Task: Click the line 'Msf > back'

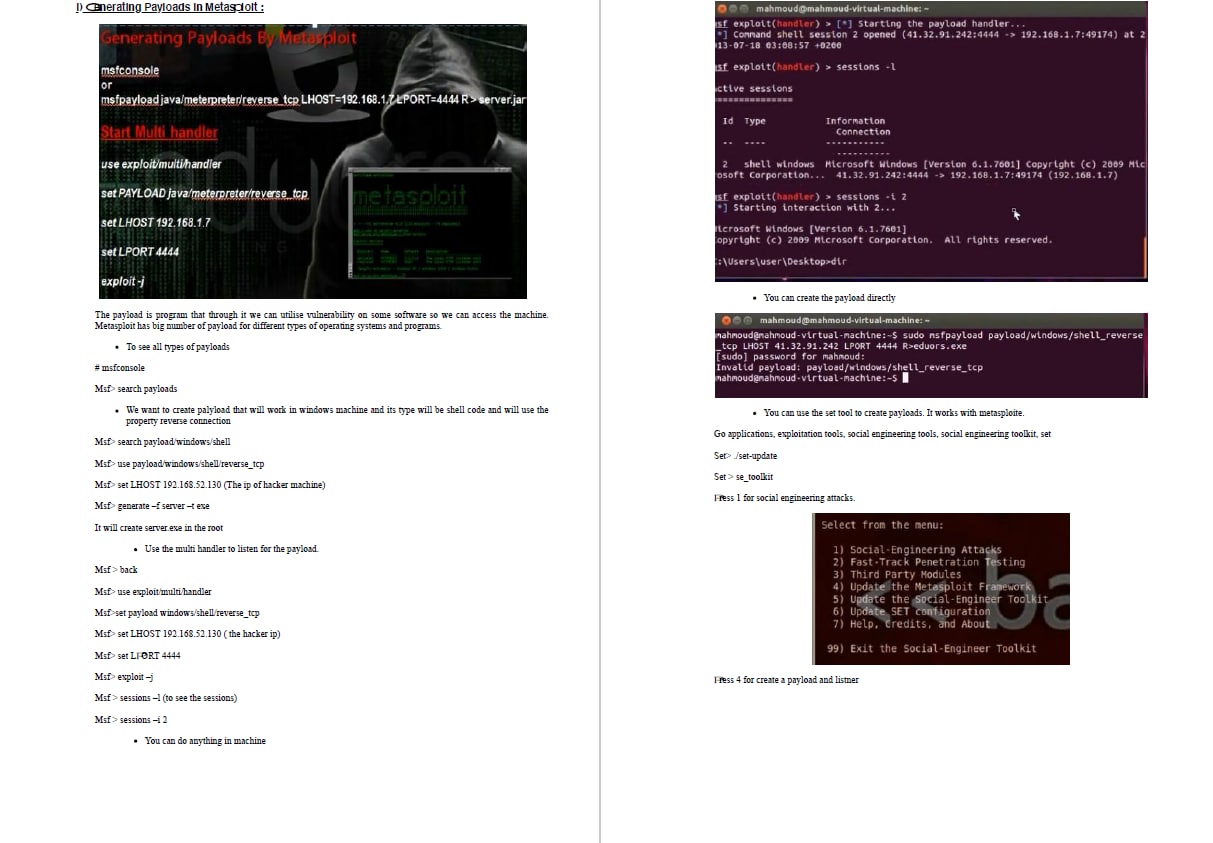Action: [x=116, y=570]
